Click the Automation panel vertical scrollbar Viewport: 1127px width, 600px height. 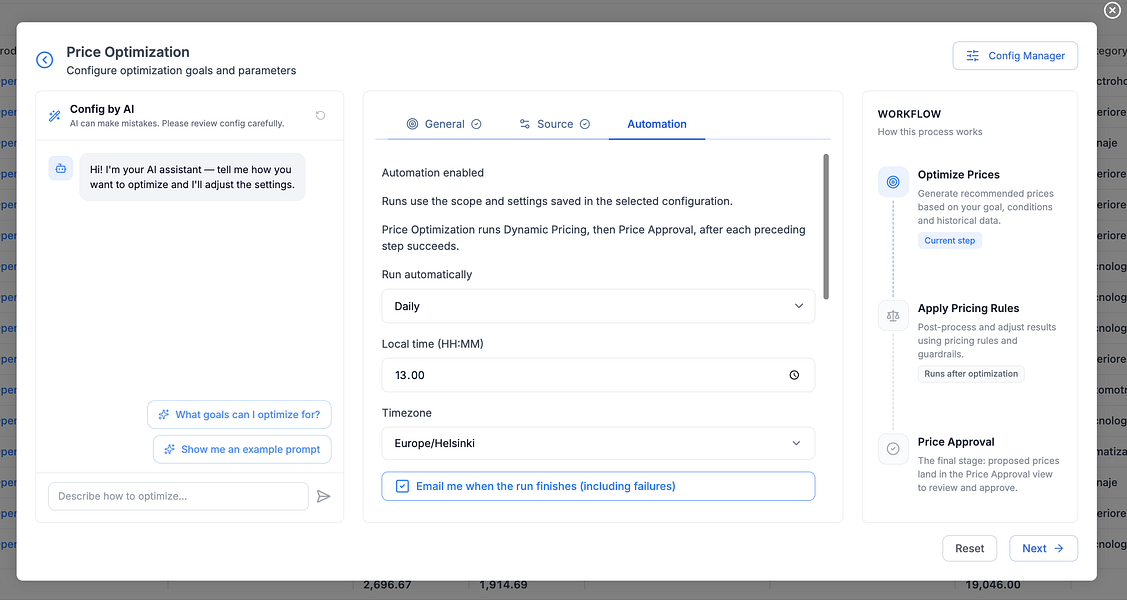[826, 226]
